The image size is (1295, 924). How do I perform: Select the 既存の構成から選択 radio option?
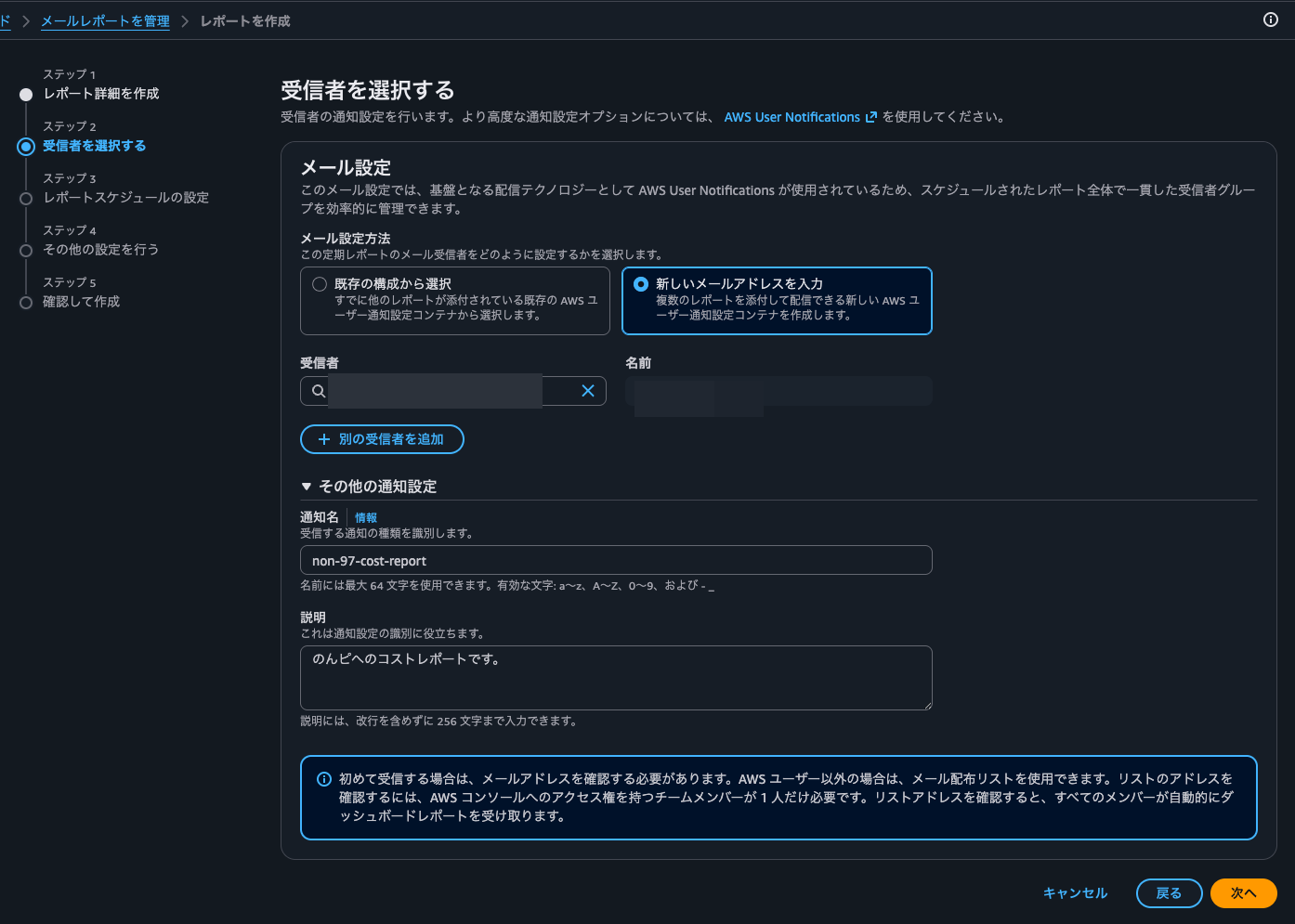click(x=320, y=284)
